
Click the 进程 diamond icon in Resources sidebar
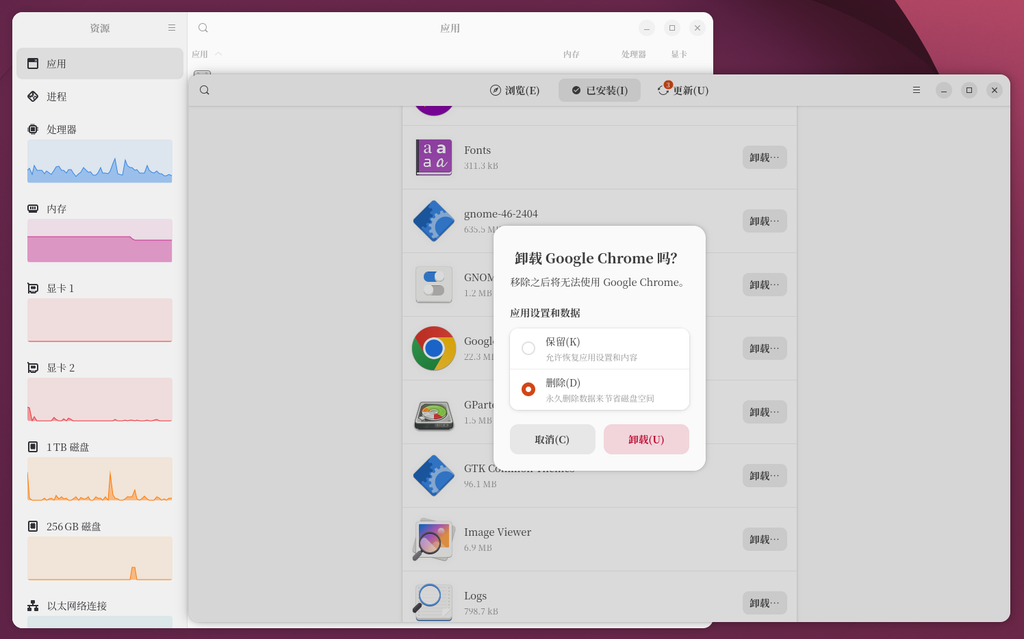pos(33,97)
